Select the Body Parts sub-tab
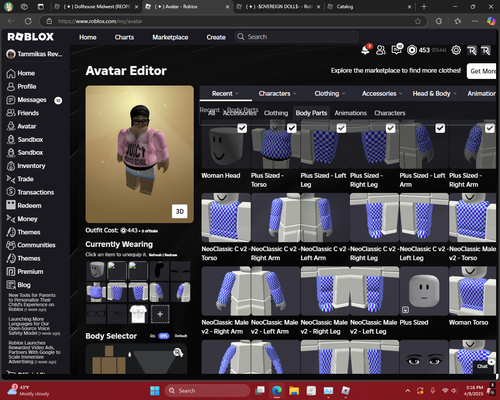The width and height of the screenshot is (500, 400). click(311, 113)
